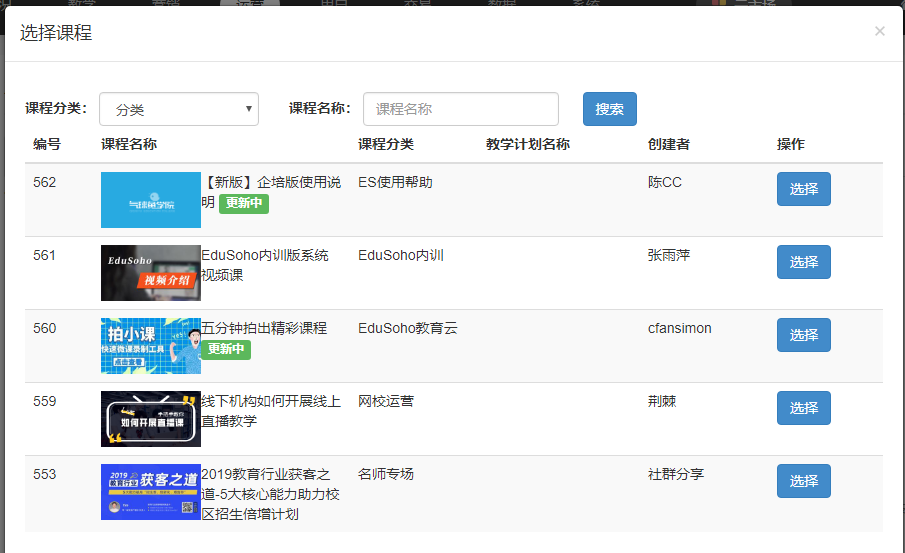Choose course 561 using its 选择 button
905x553 pixels.
pos(803,262)
